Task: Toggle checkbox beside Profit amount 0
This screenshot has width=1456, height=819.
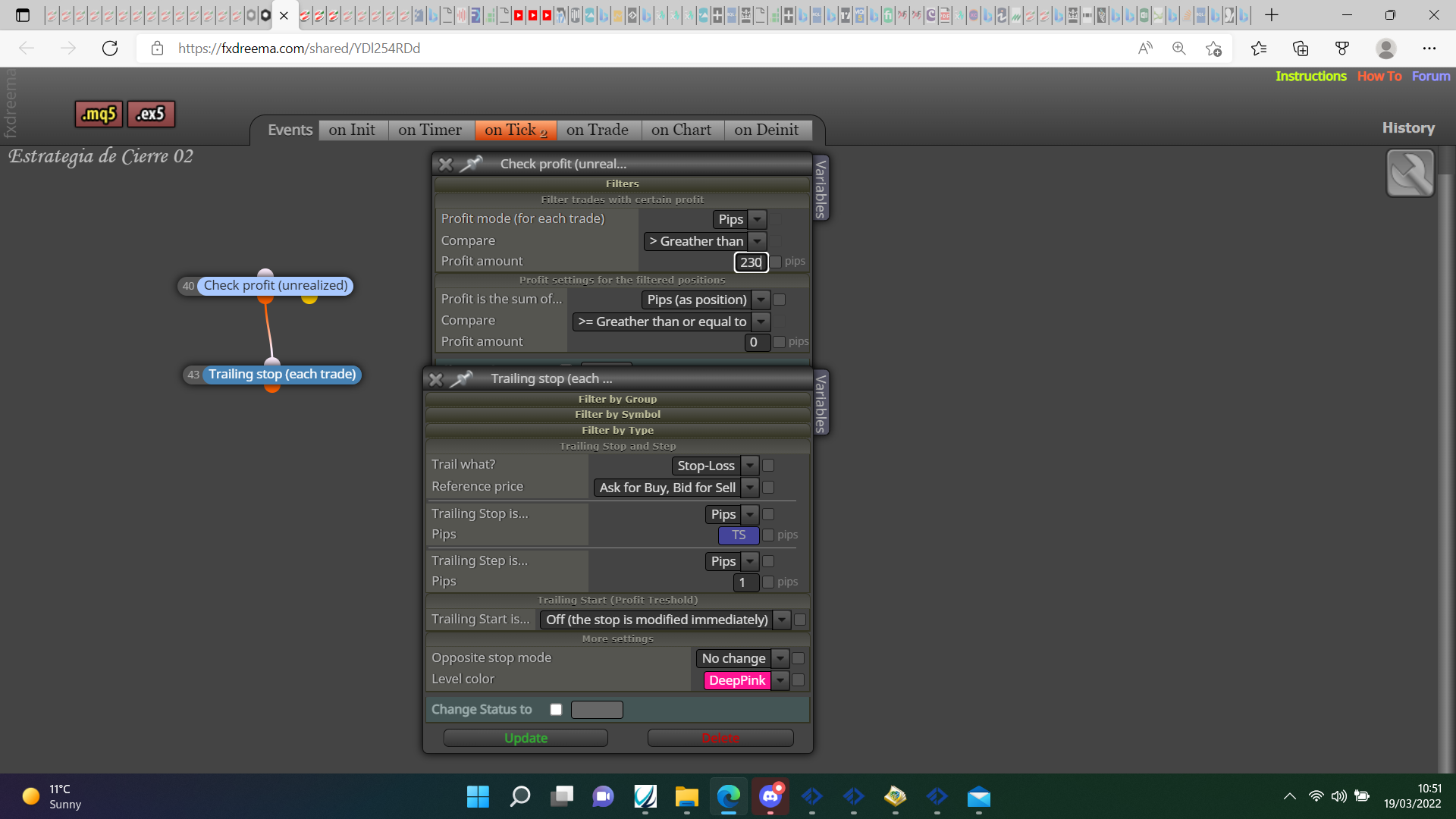Action: (780, 342)
